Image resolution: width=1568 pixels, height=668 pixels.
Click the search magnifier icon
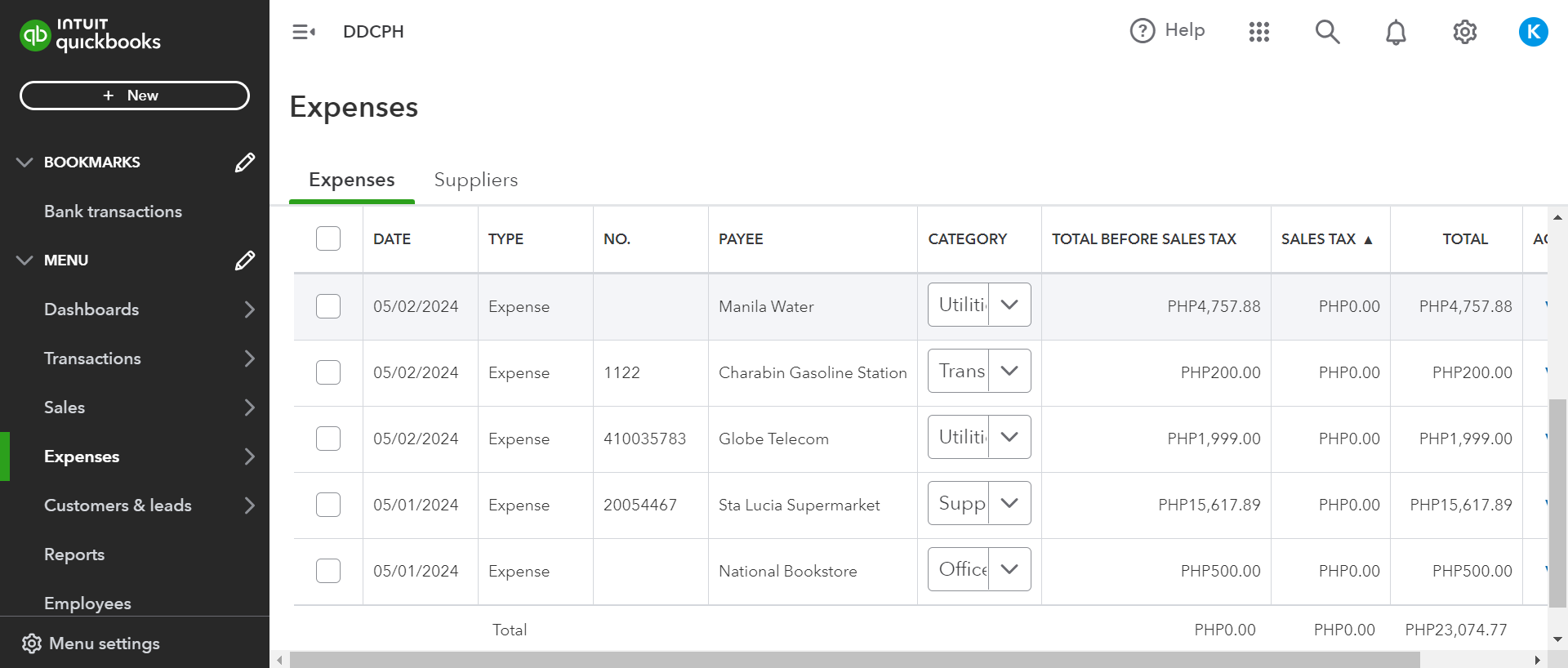[x=1327, y=32]
